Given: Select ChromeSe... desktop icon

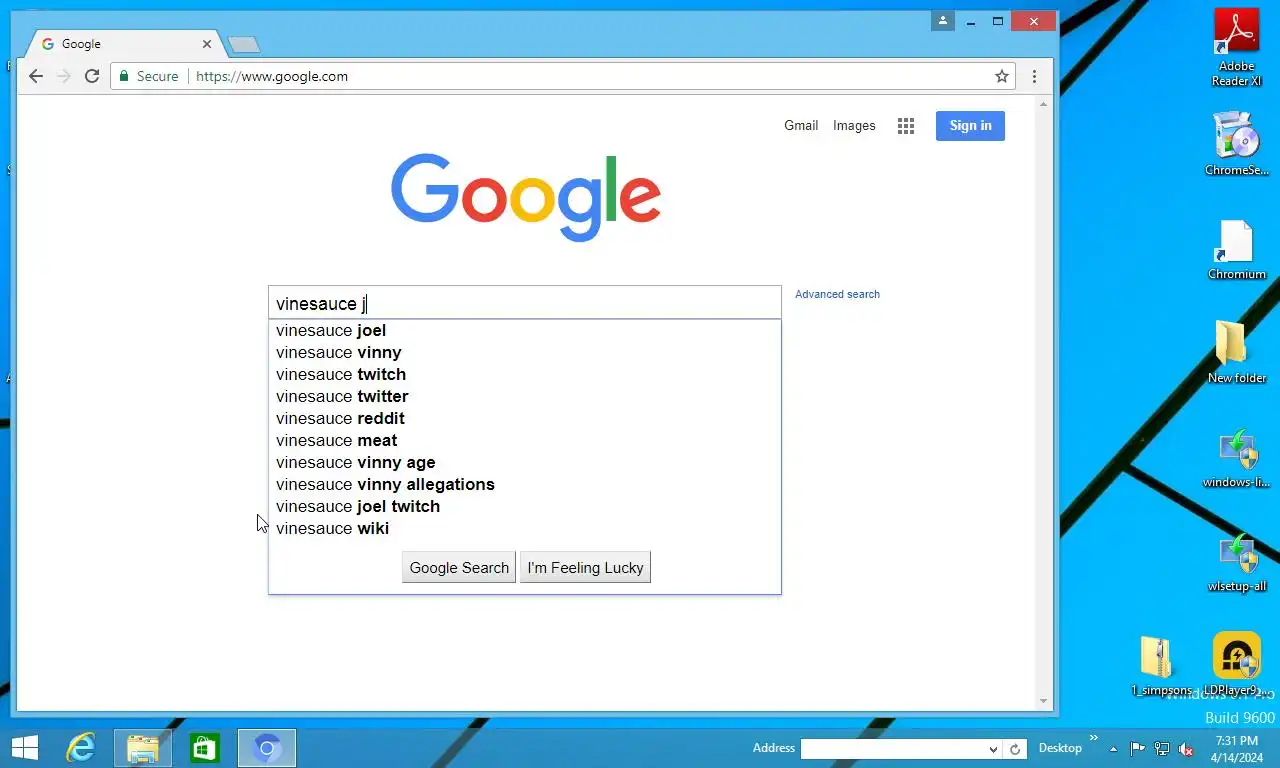Looking at the screenshot, I should tap(1237, 144).
